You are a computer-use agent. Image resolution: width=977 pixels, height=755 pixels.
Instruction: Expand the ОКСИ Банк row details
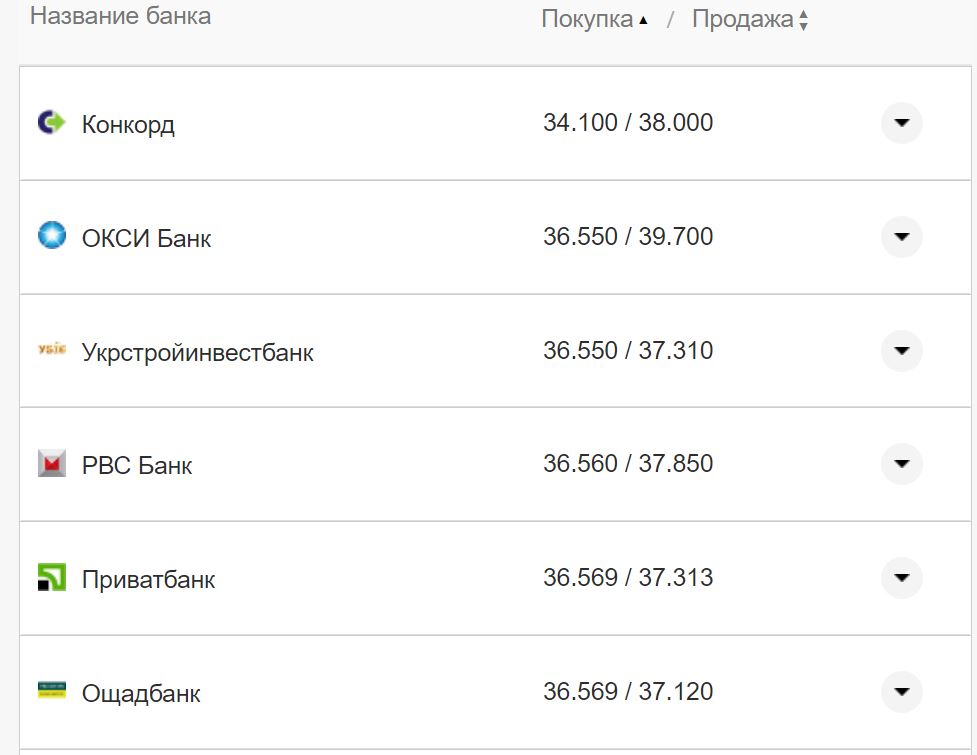(901, 237)
